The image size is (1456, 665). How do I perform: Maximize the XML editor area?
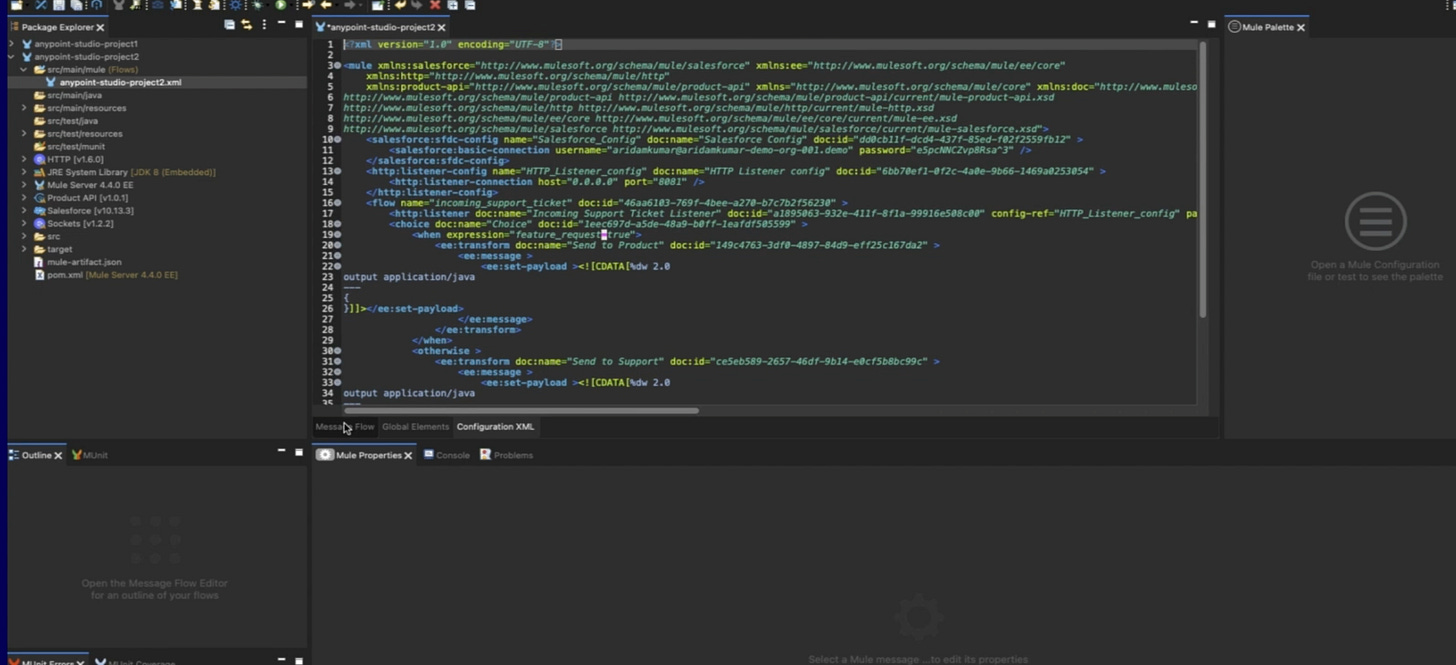1211,23
